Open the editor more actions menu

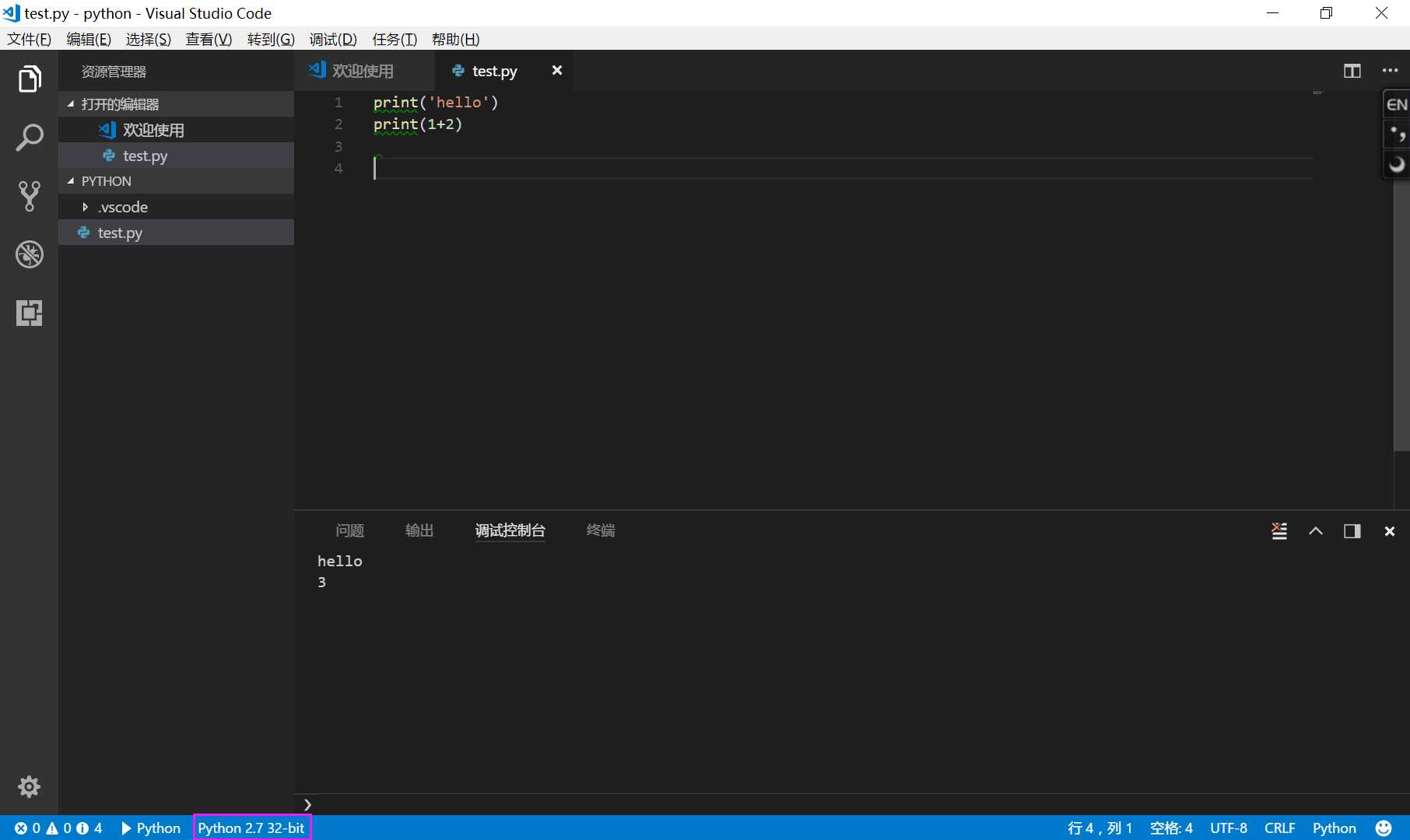(x=1390, y=71)
